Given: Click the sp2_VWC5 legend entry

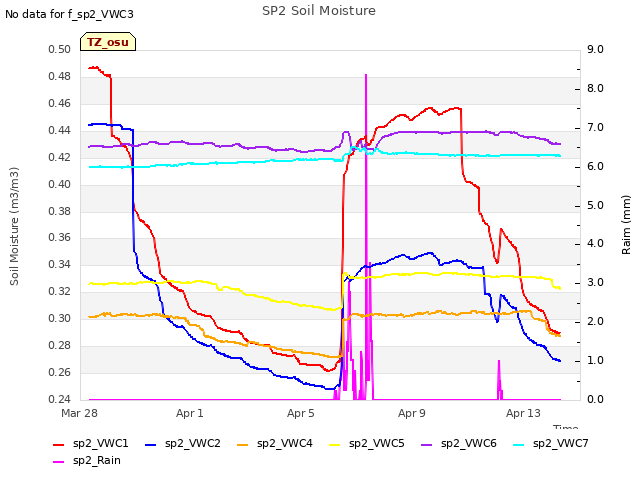Looking at the screenshot, I should [x=367, y=444].
